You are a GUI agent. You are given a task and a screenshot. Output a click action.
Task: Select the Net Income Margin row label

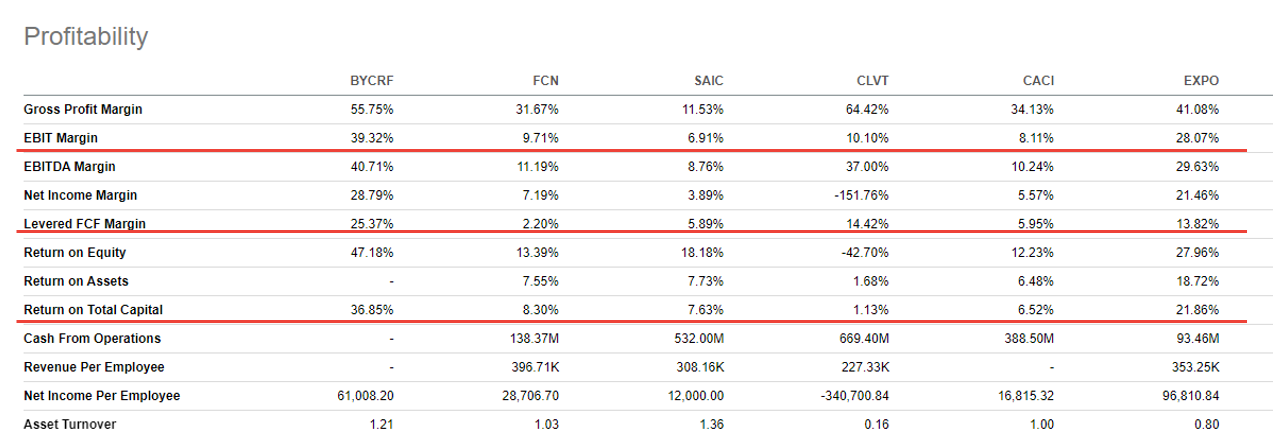(81, 195)
